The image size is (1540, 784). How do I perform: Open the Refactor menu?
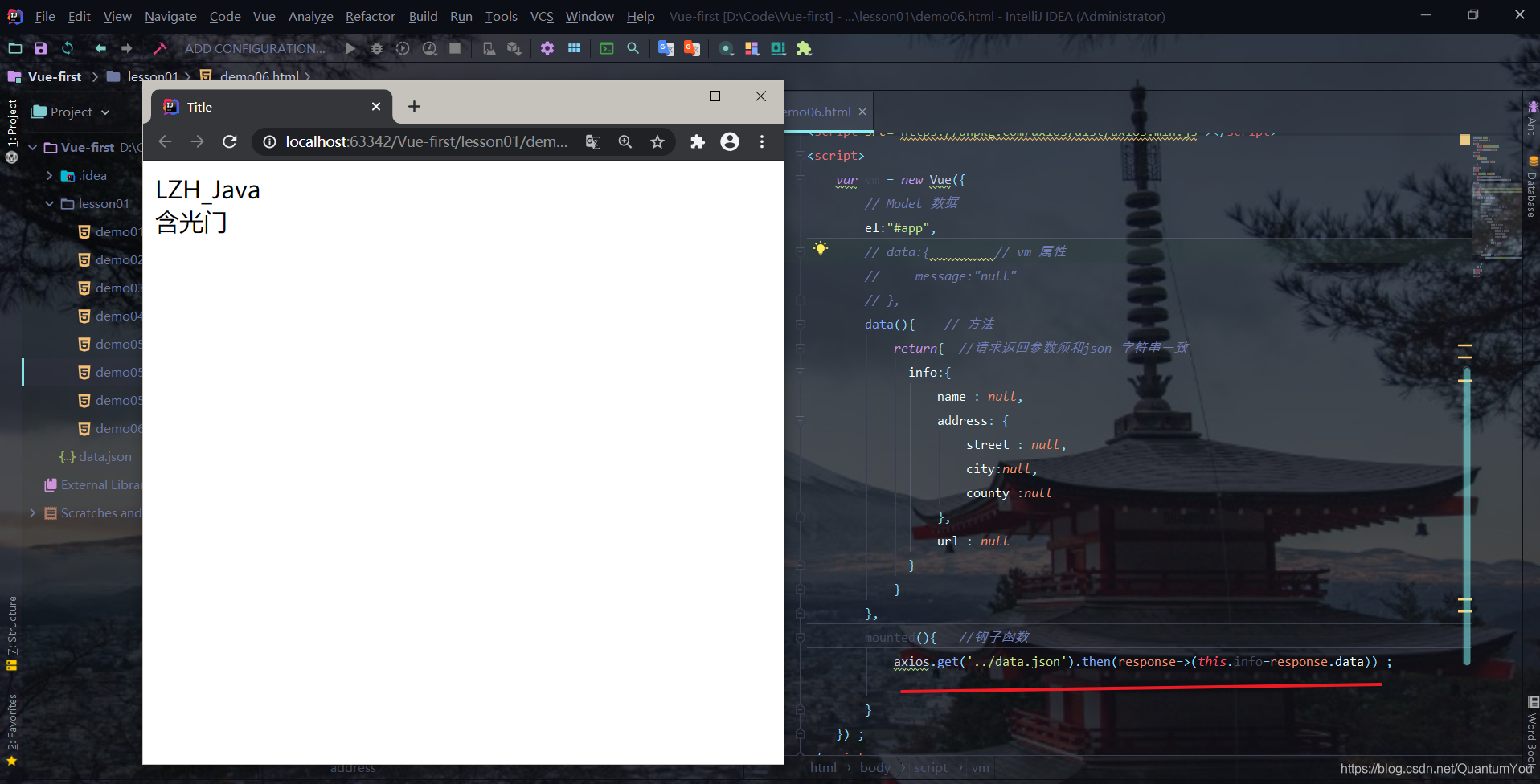point(371,16)
